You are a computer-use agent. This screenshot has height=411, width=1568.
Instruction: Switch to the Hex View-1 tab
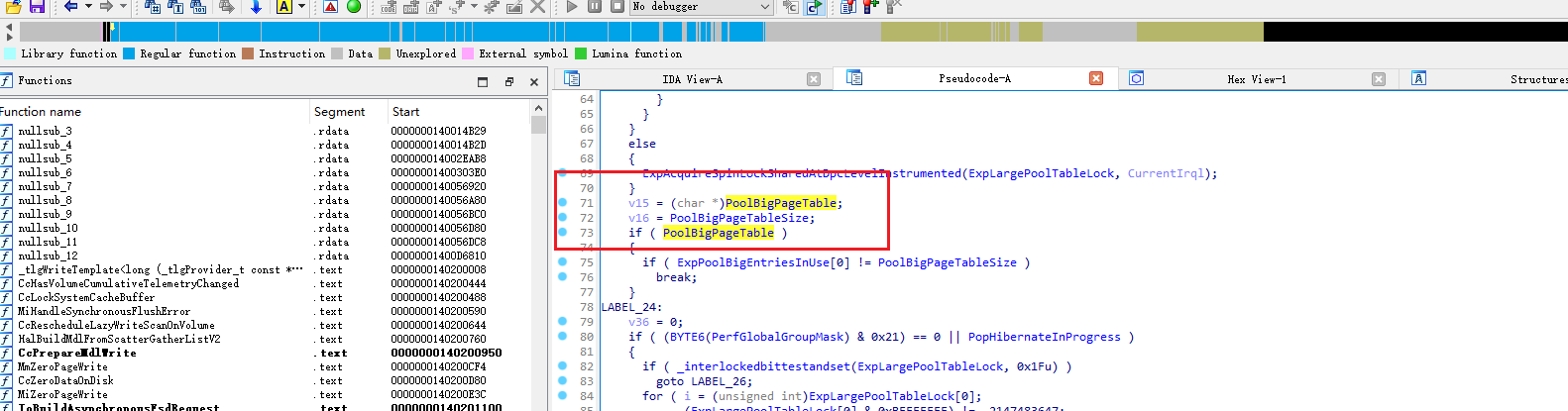coord(1256,79)
